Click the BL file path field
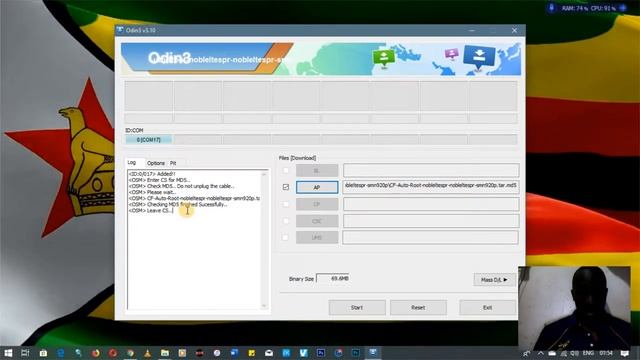This screenshot has width=640, height=360. point(431,170)
